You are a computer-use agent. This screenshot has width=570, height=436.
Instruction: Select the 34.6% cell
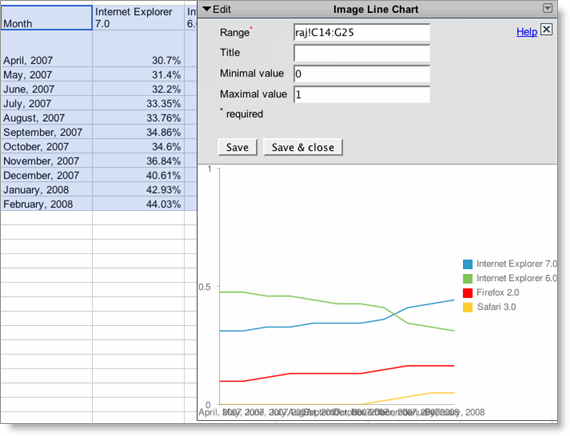coord(139,147)
